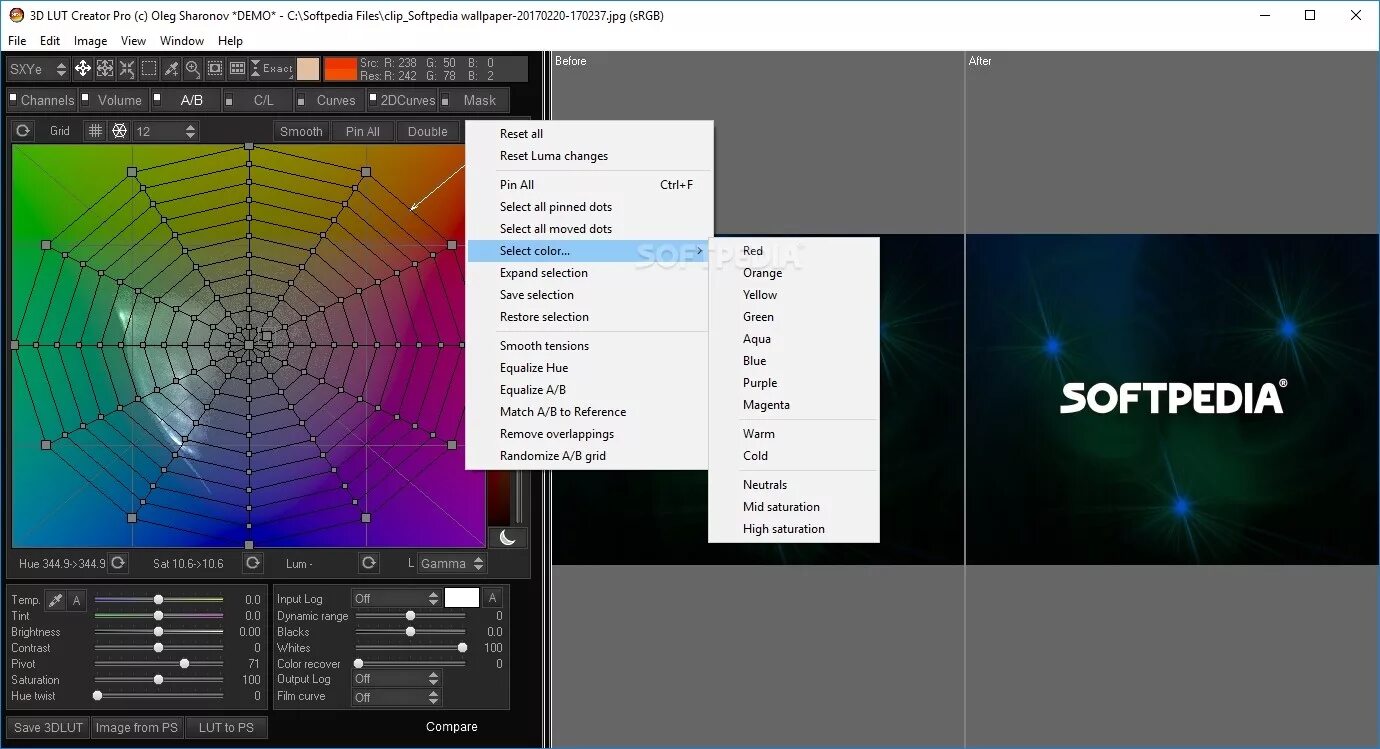Enable the Channels tab checkbox
1380x749 pixels.
click(13, 99)
